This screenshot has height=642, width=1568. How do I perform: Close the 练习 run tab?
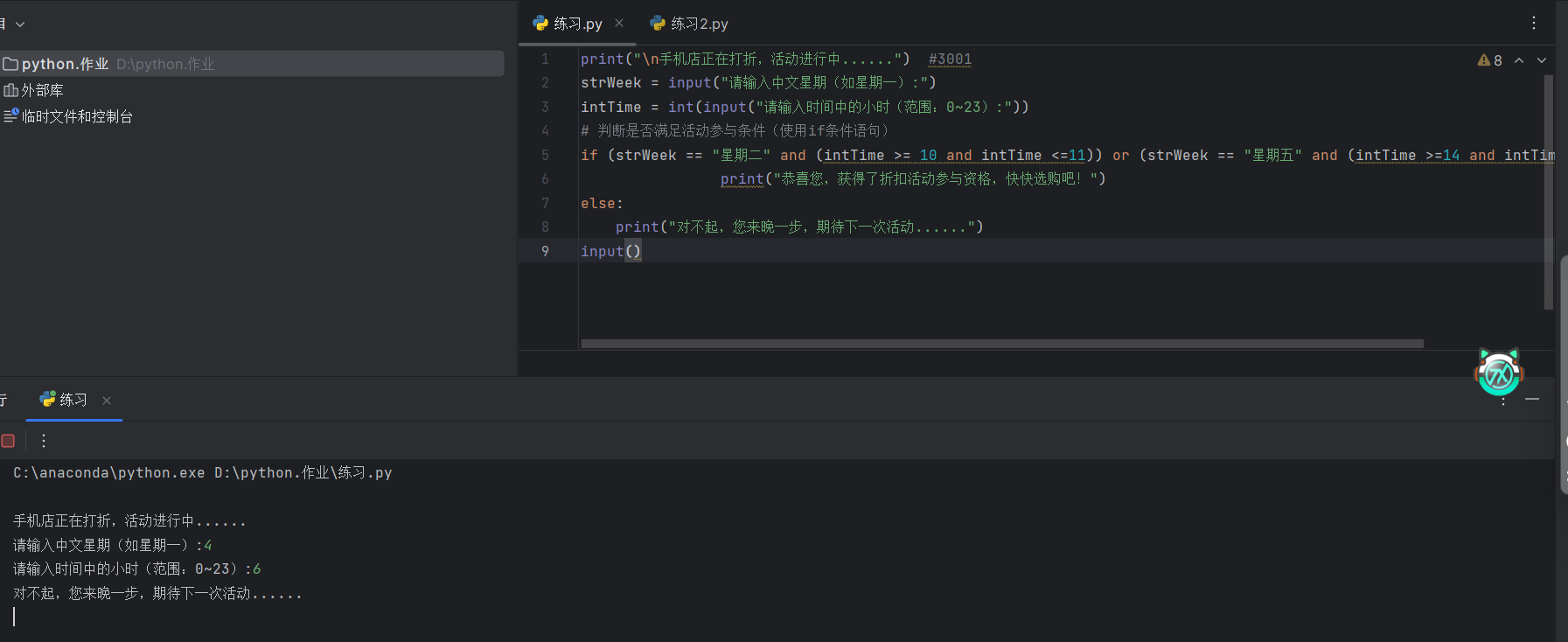[107, 401]
